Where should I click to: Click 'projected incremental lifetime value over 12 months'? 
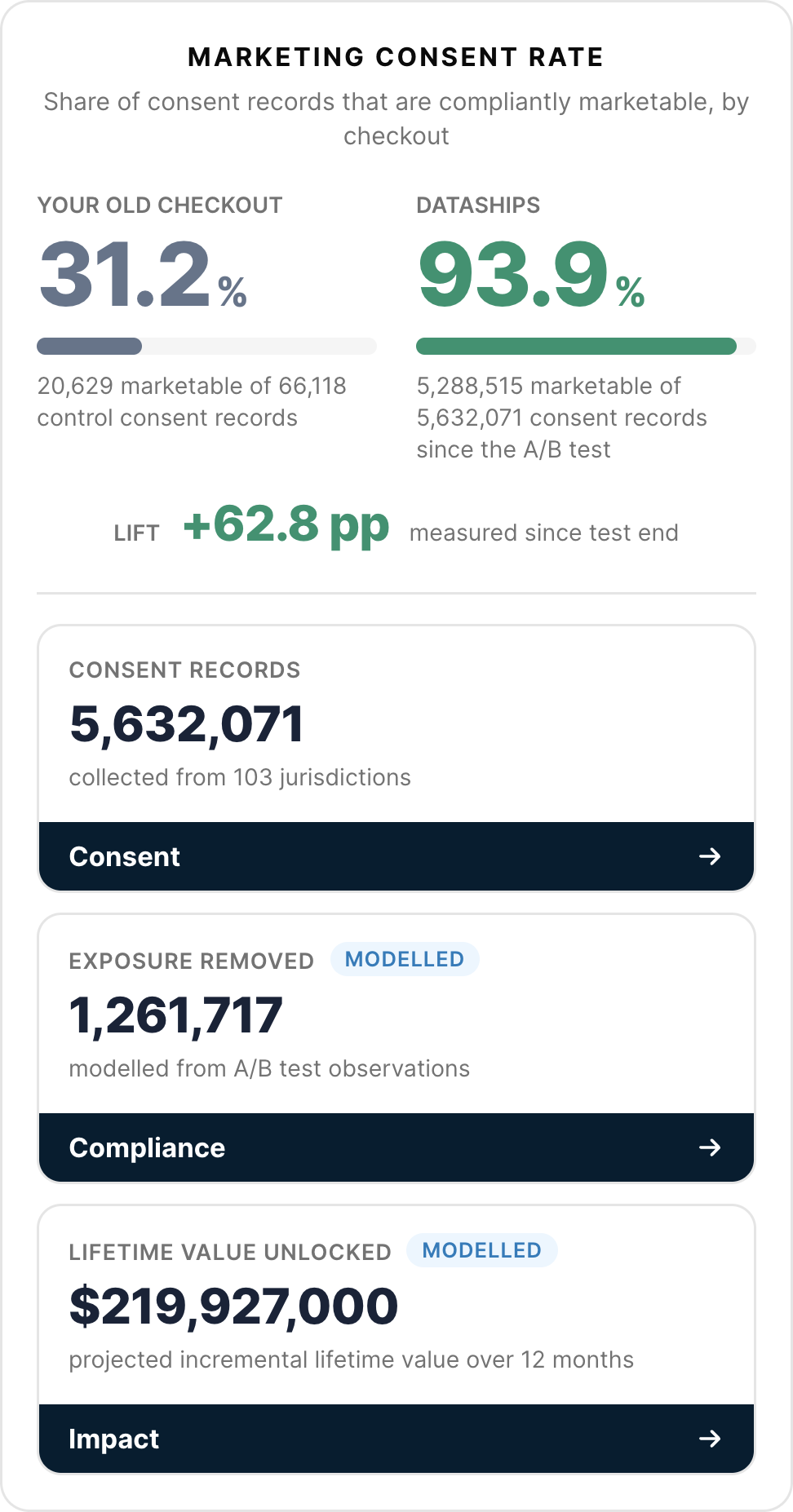click(x=352, y=1359)
